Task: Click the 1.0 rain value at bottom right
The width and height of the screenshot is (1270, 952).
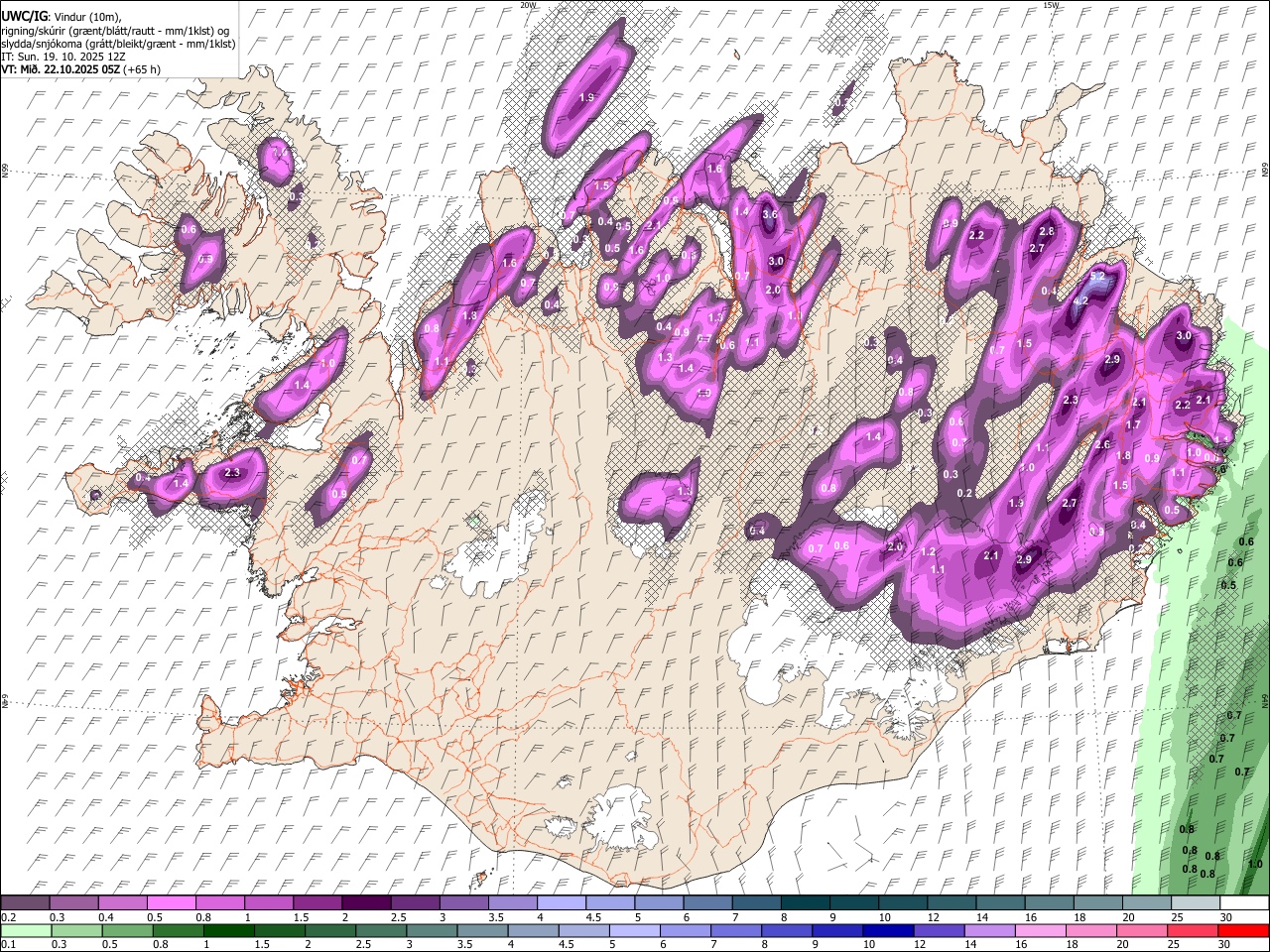Action: 1255,865
